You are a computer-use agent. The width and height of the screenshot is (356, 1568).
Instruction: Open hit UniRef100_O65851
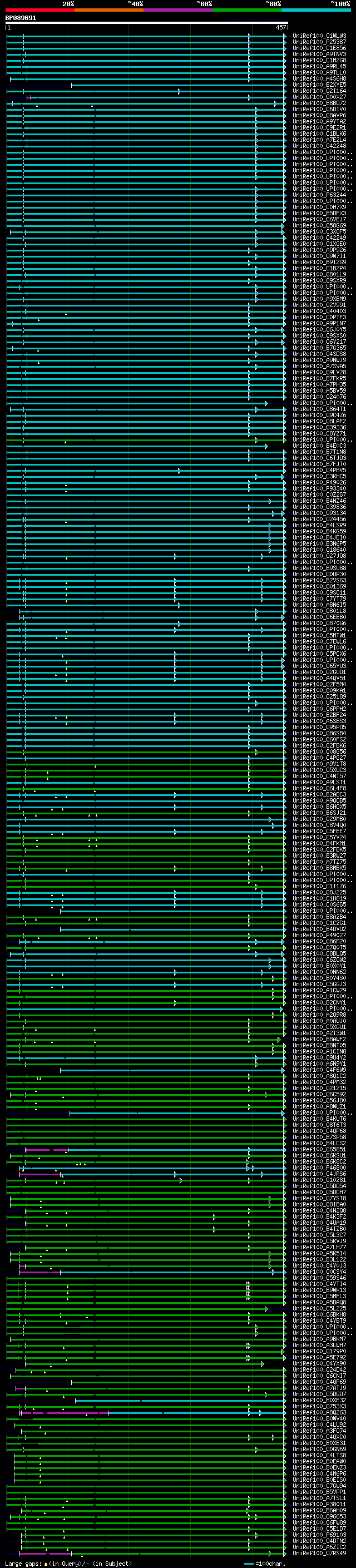tap(319, 1149)
